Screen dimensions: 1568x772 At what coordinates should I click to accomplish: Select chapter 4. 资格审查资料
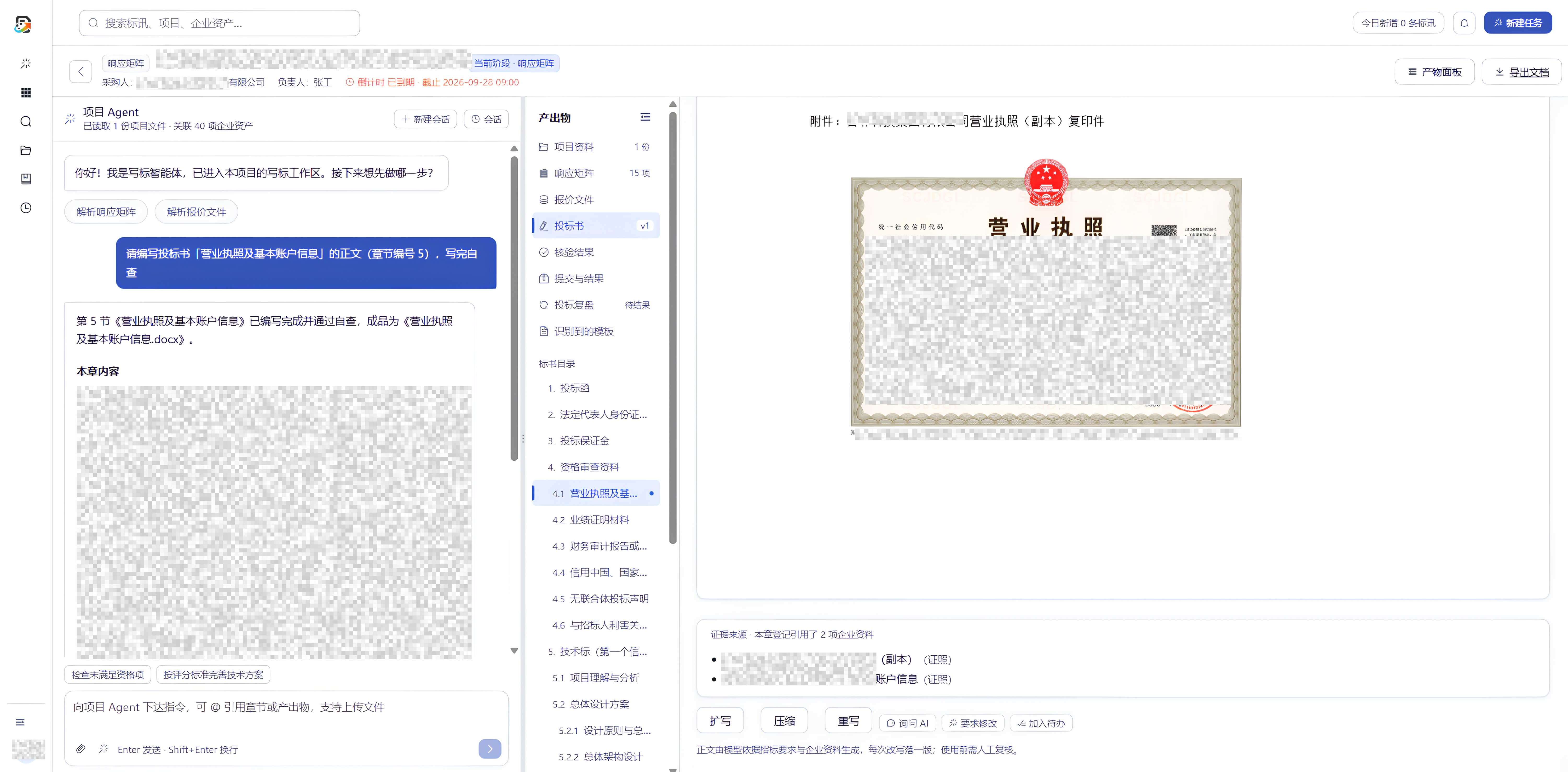coord(595,467)
